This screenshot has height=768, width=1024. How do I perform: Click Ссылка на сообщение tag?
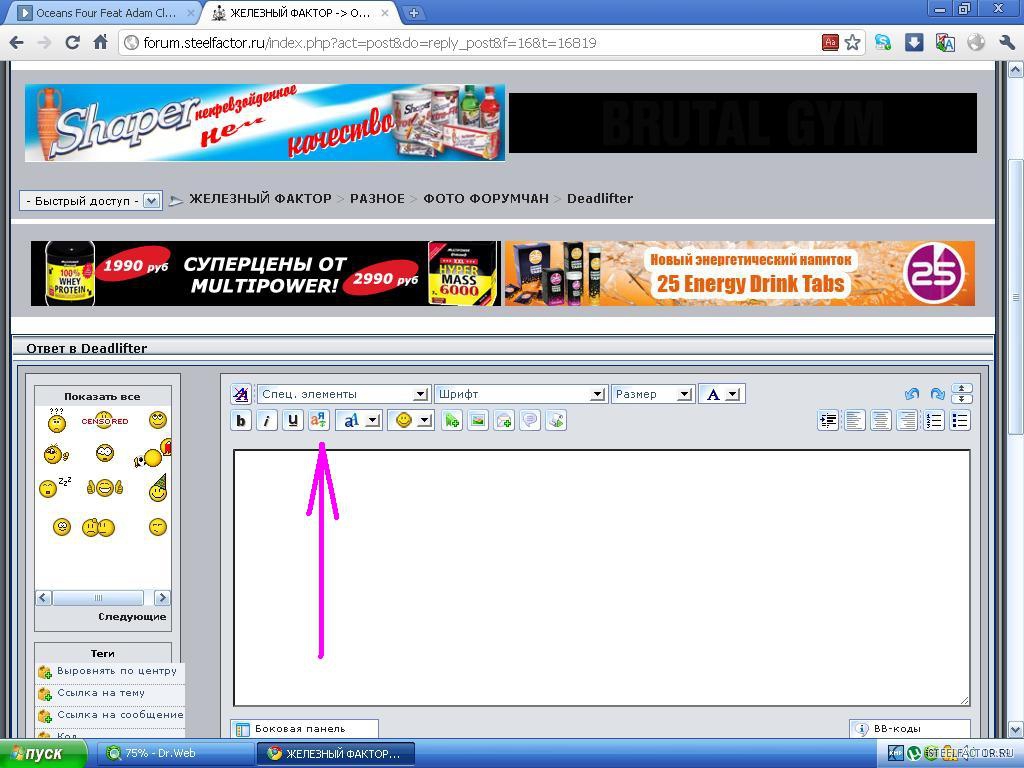120,715
